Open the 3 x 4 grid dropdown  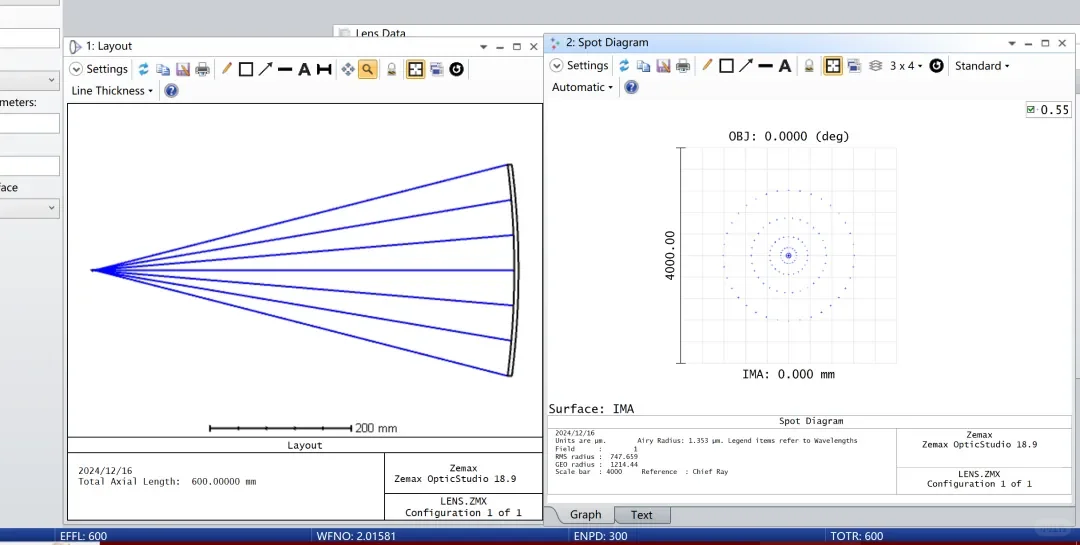(906, 65)
